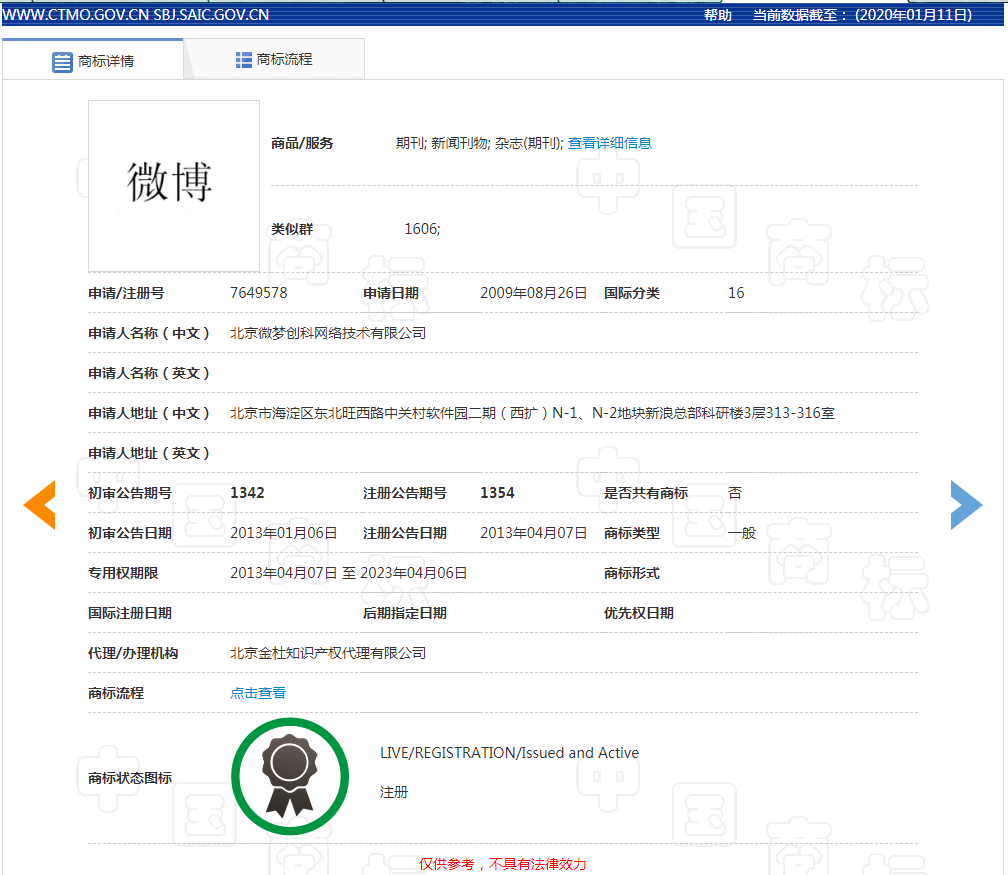The height and width of the screenshot is (875, 1008).
Task: Select goods text 期刊; 新闻刊物; 杂志(期刊);
Action: 480,143
